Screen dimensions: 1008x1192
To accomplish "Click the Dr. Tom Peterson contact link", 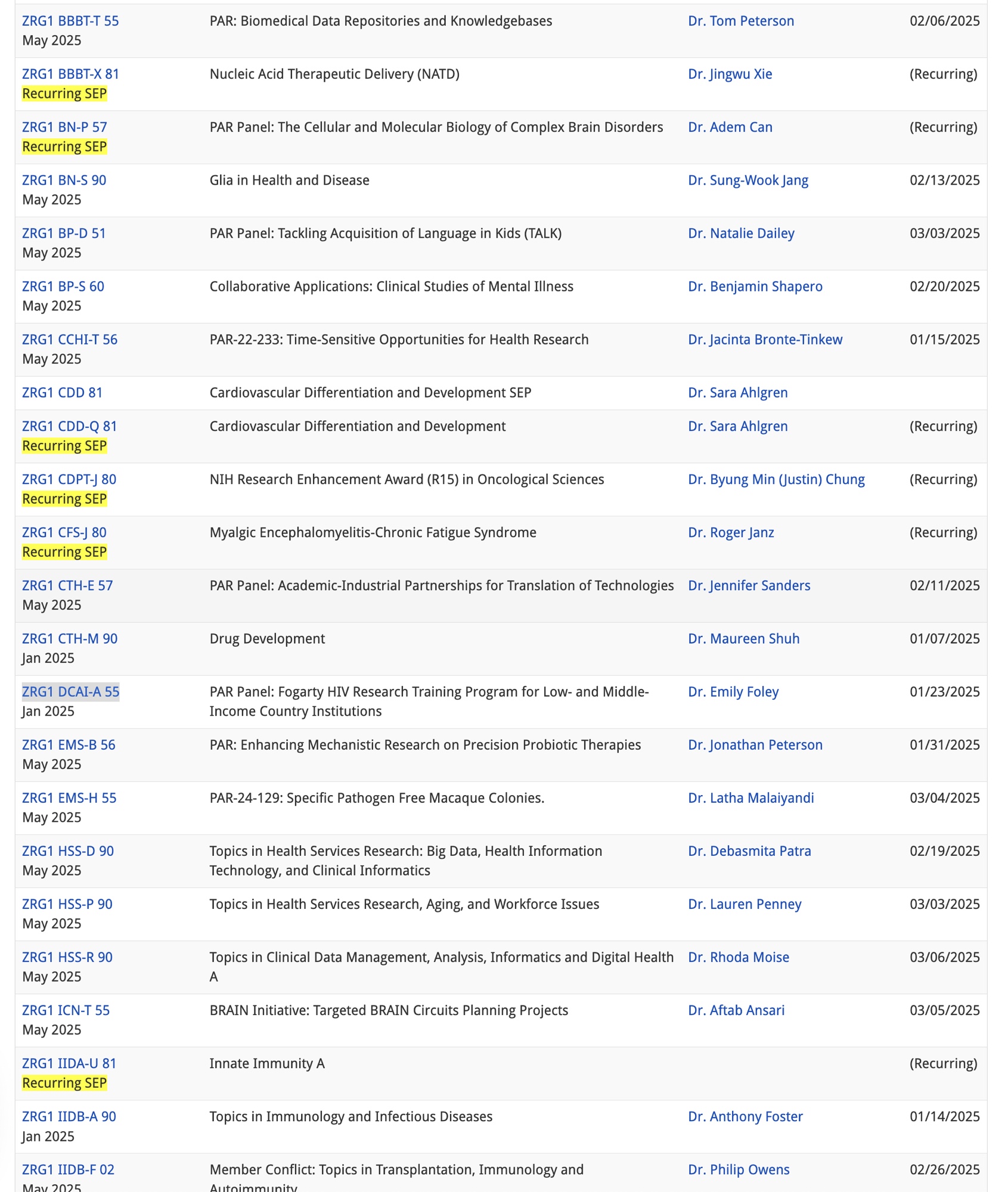I will (x=740, y=21).
